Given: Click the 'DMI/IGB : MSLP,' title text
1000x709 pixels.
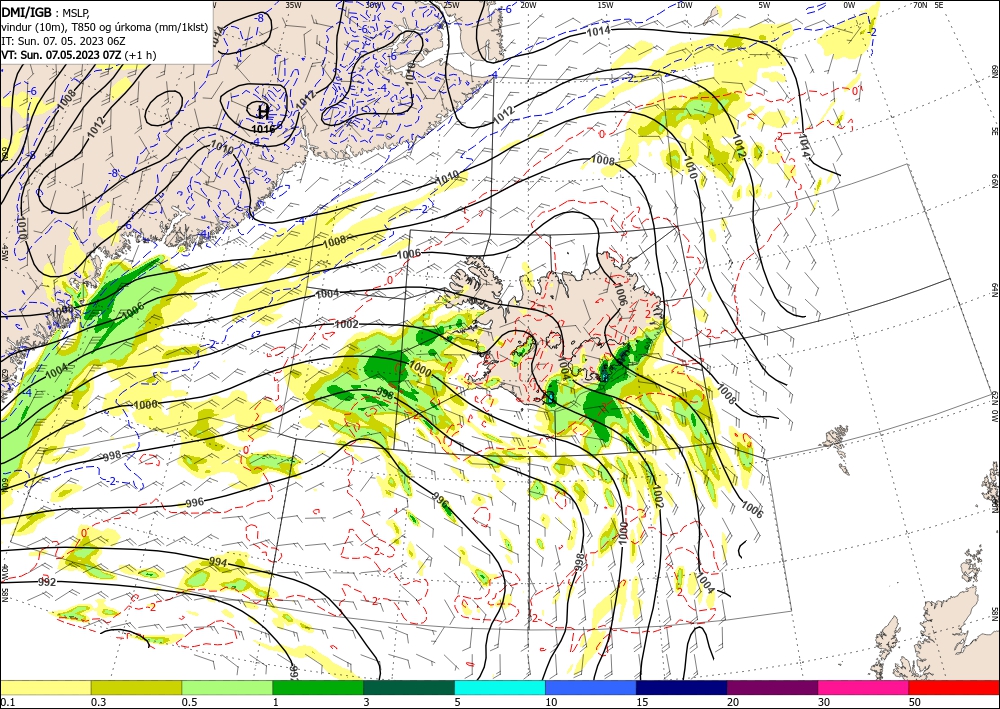Looking at the screenshot, I should tap(46, 12).
